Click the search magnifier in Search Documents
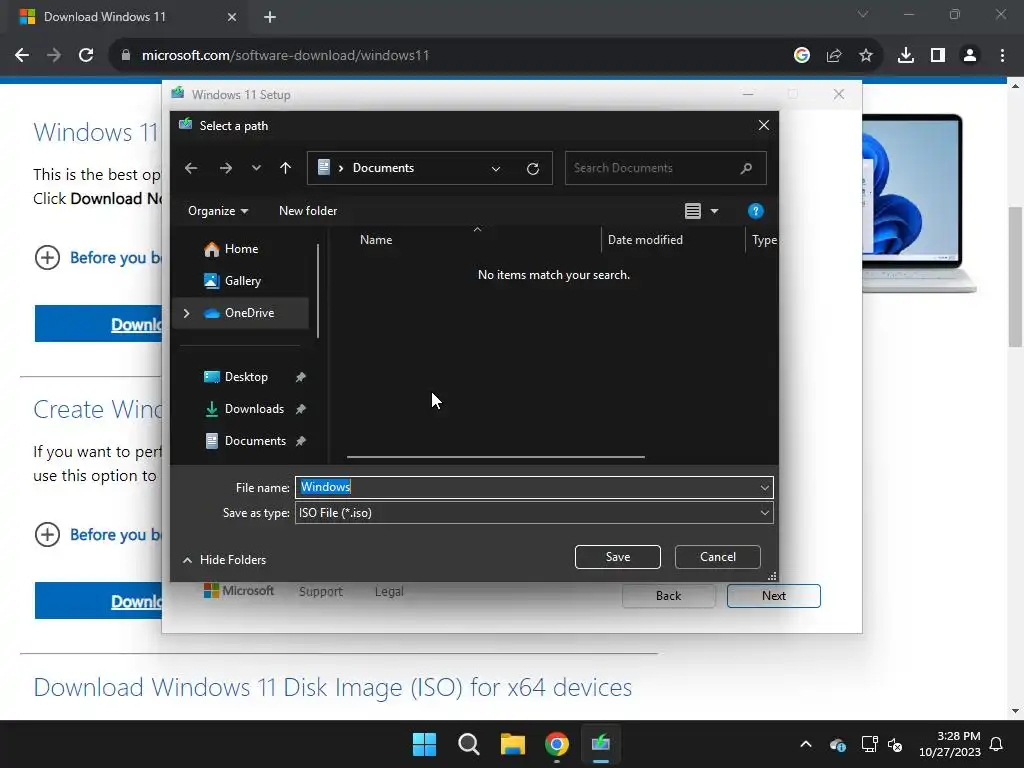Image resolution: width=1024 pixels, height=768 pixels. [746, 168]
